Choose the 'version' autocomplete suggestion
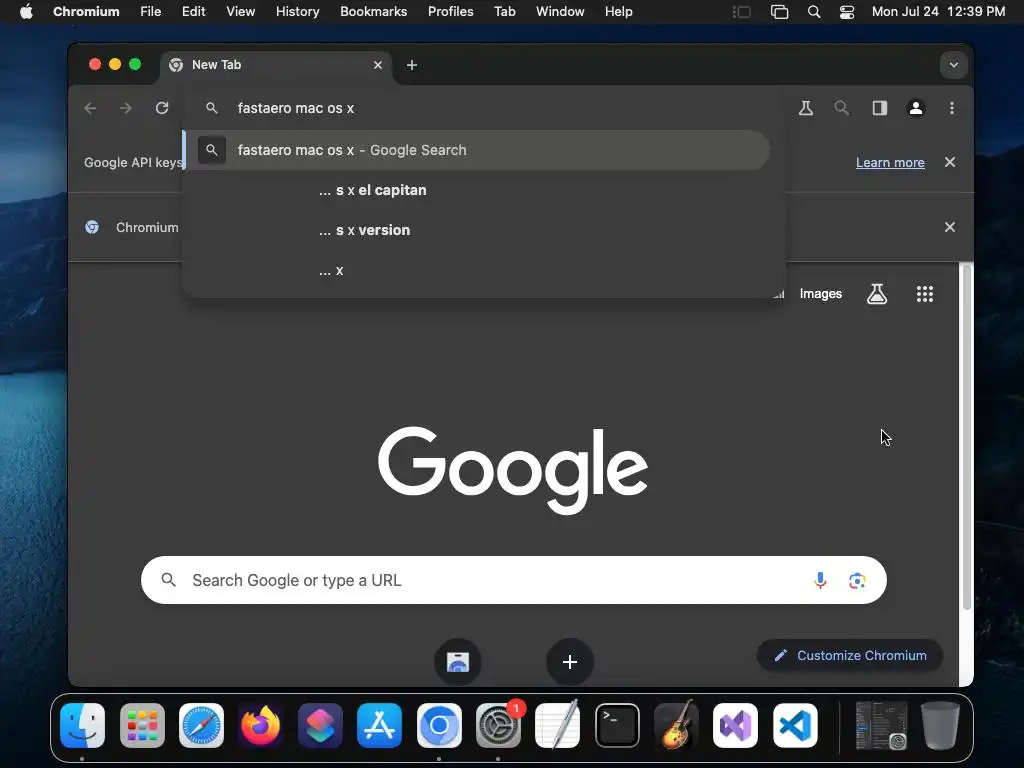 pos(484,230)
